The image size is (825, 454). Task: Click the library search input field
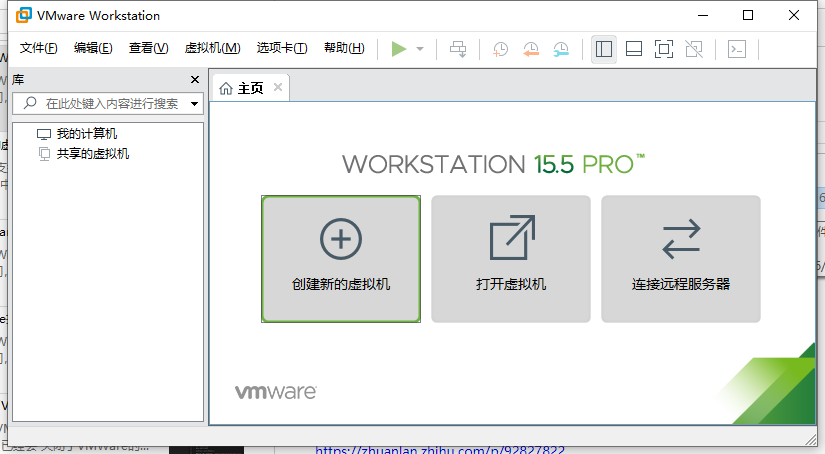[x=108, y=104]
